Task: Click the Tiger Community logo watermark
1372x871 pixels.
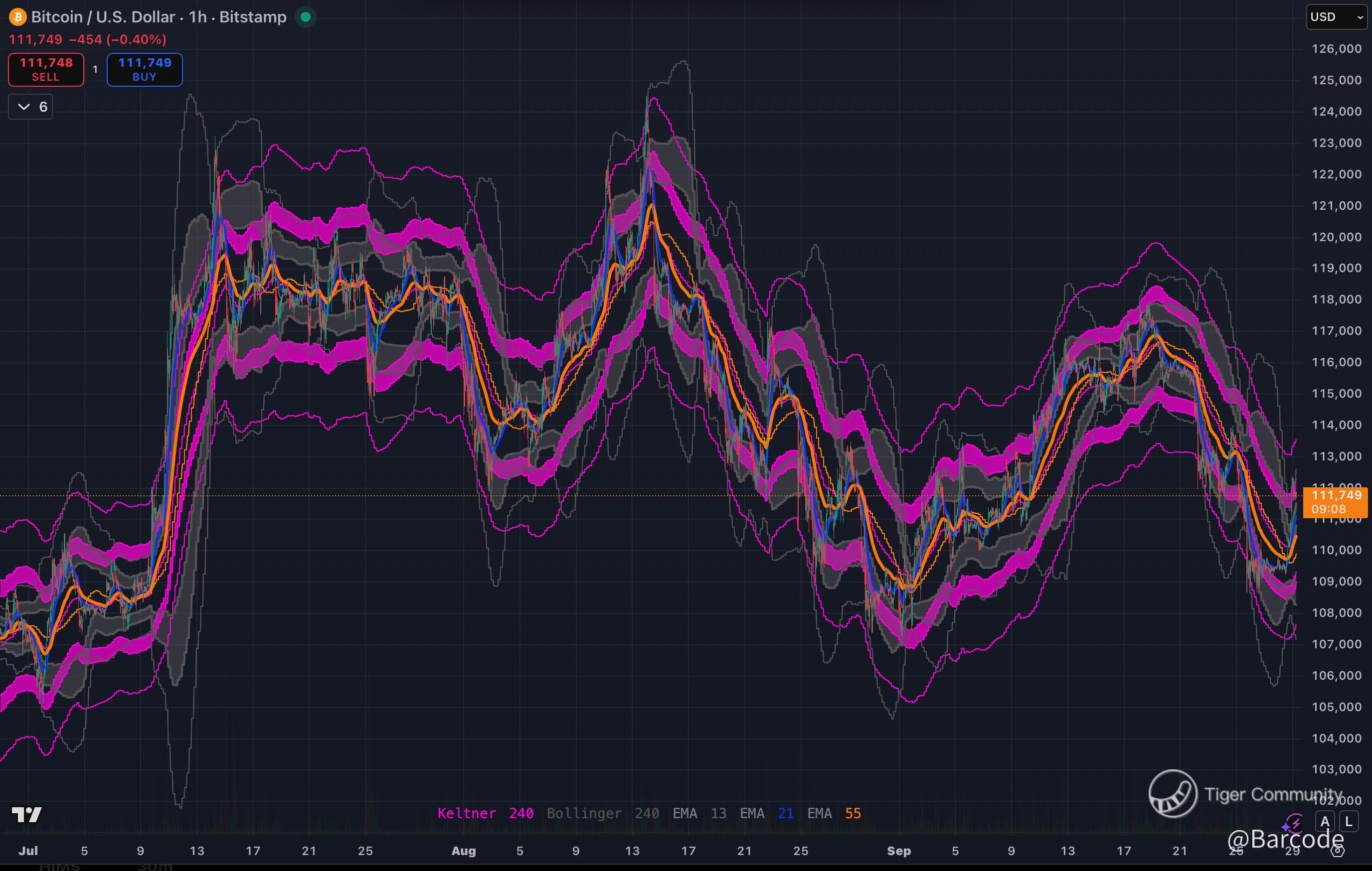Action: [1173, 794]
